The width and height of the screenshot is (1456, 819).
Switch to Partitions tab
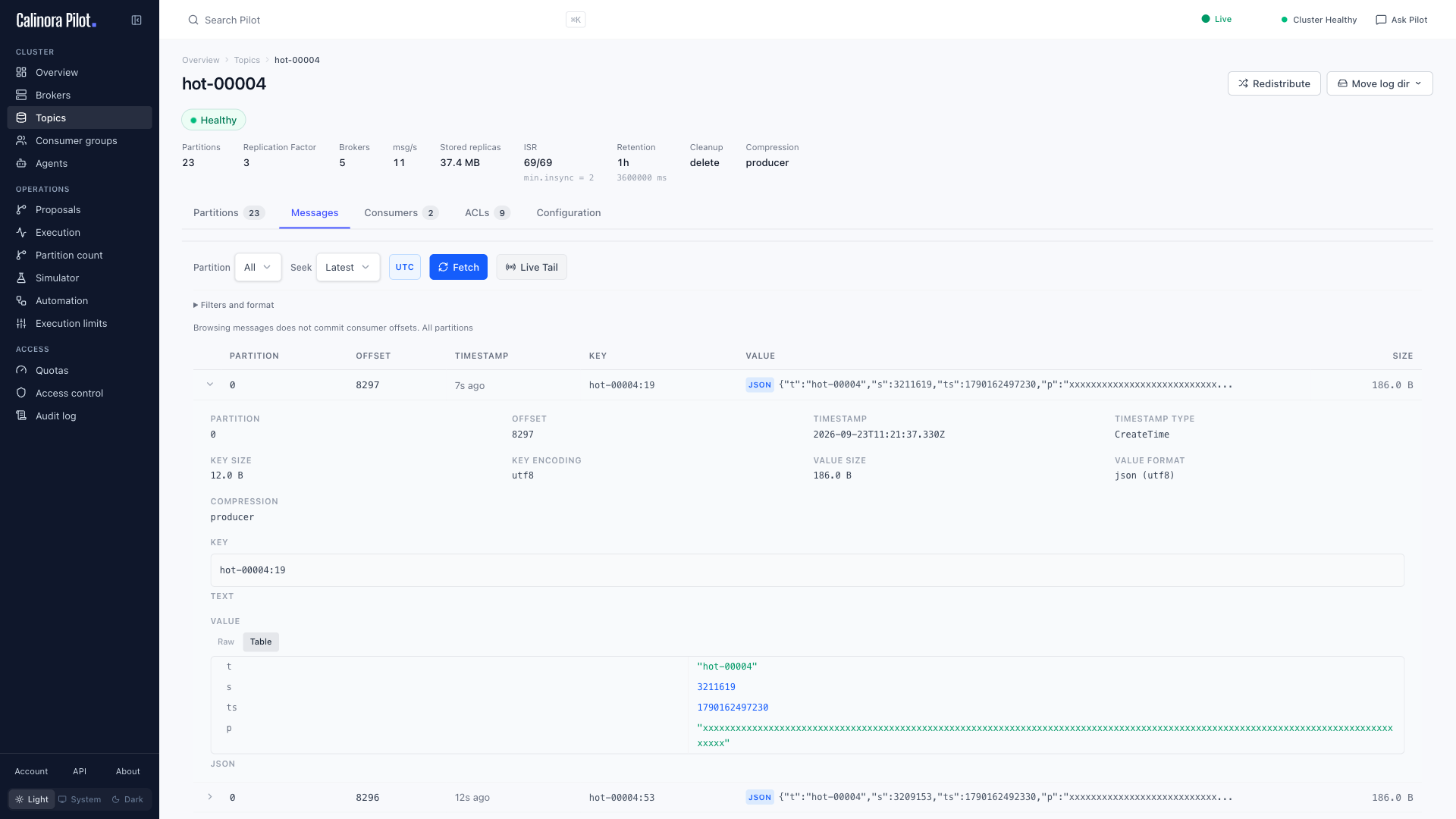coord(228,212)
